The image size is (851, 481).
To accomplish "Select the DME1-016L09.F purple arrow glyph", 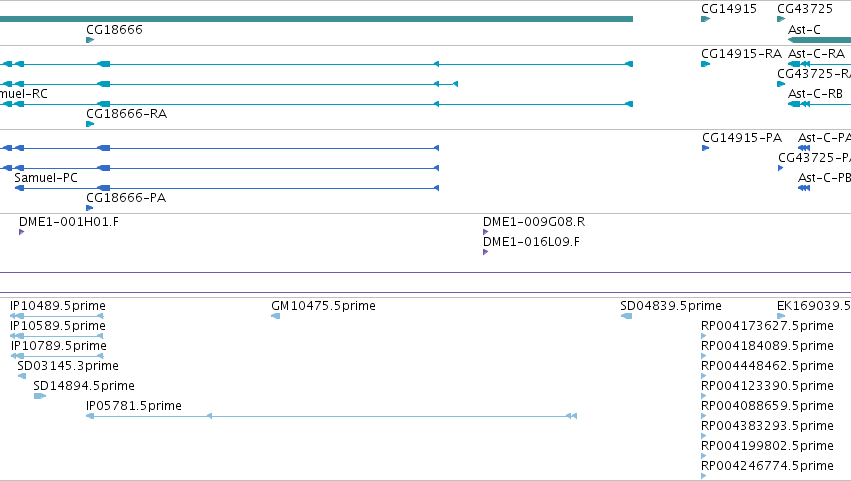I will point(486,252).
